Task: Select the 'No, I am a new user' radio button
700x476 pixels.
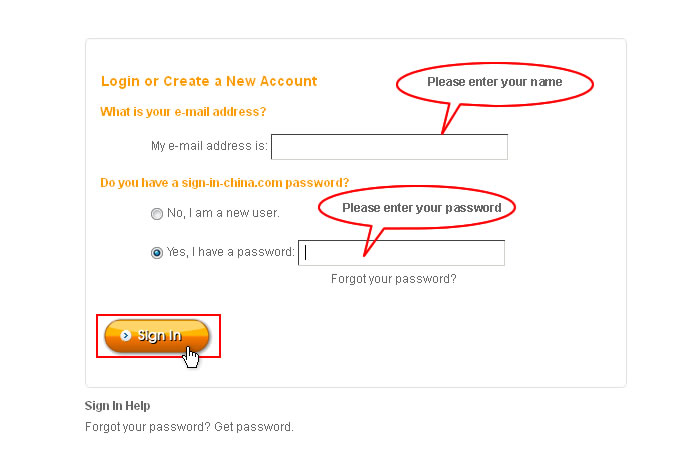Action: pos(157,214)
